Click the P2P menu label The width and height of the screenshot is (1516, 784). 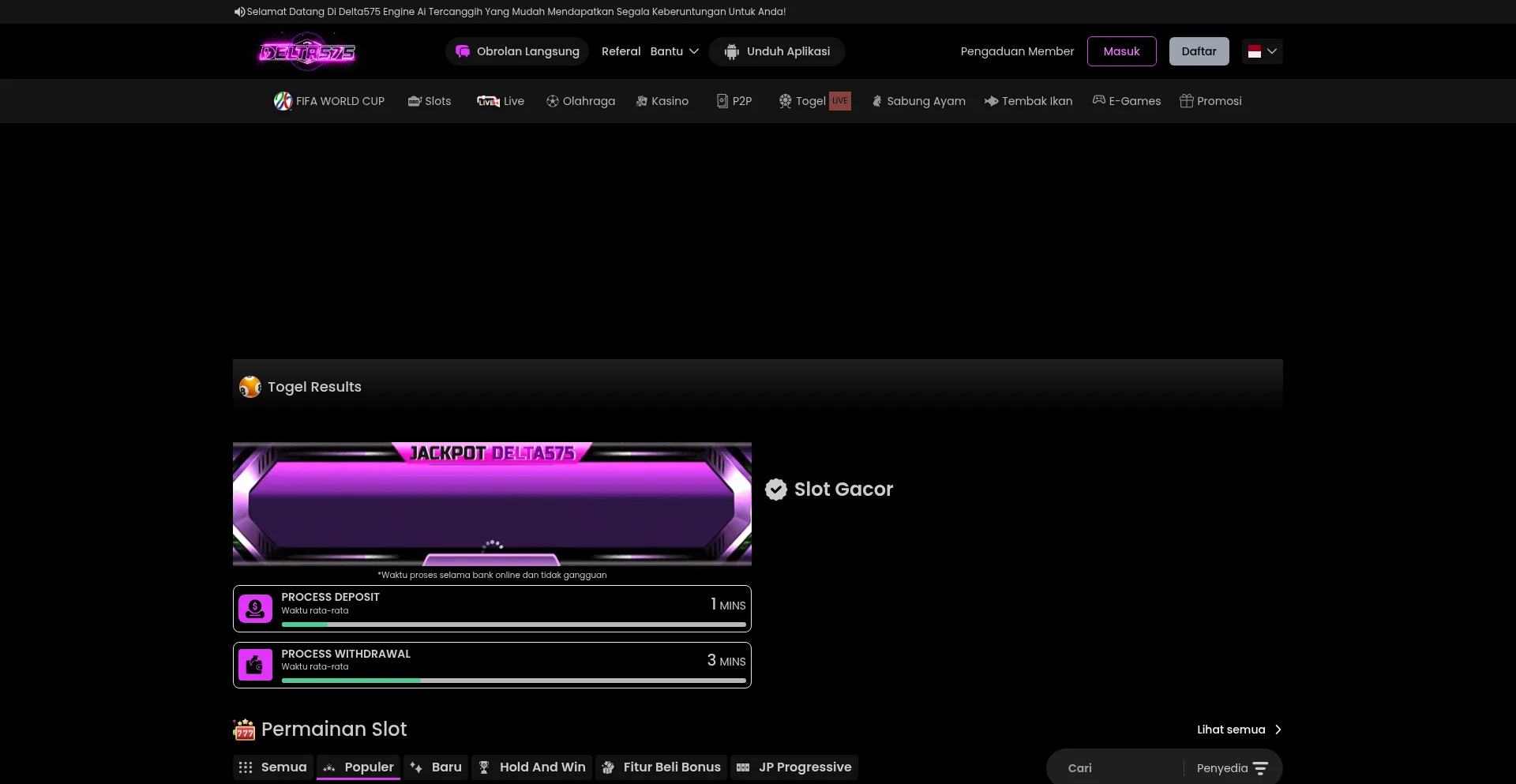pos(742,101)
